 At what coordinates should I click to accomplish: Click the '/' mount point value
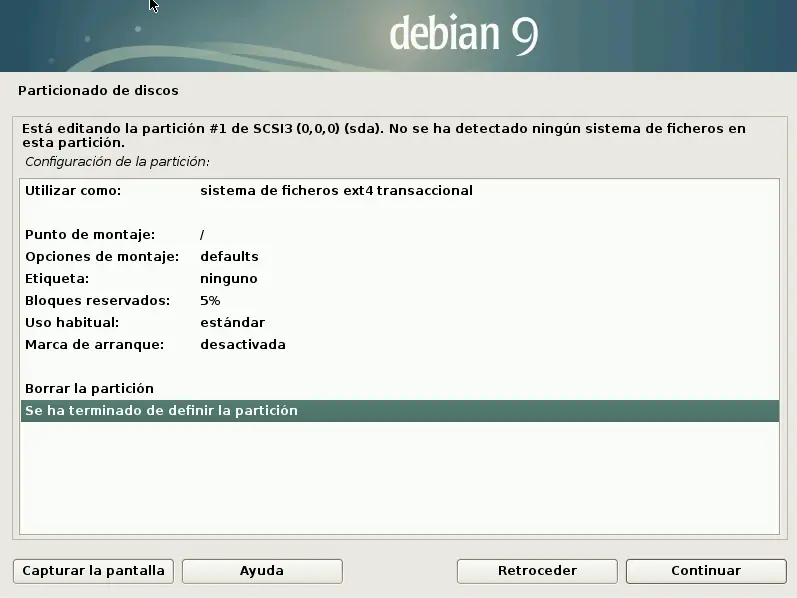pyautogui.click(x=202, y=234)
